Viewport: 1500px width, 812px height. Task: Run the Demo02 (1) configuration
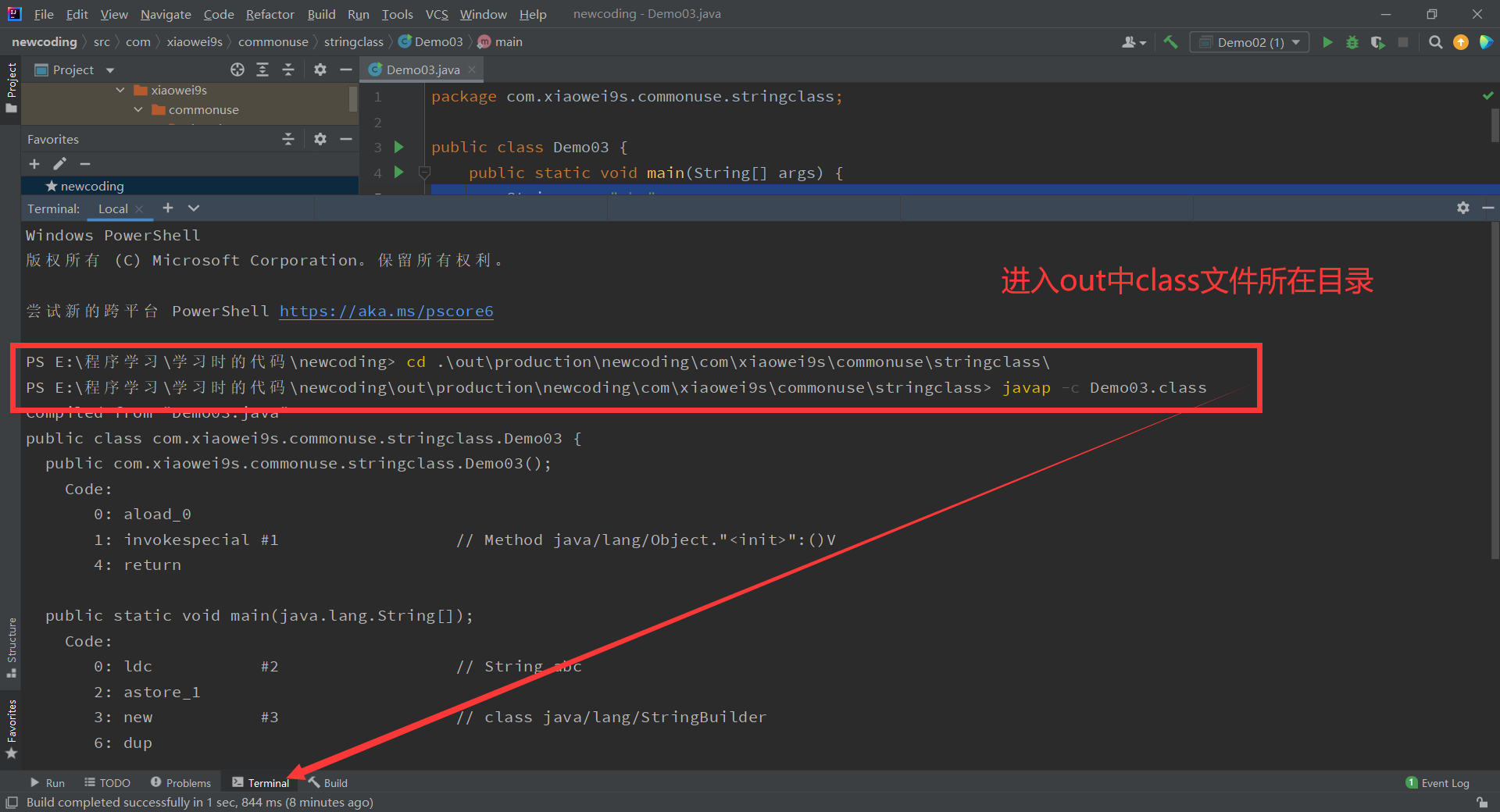[x=1327, y=42]
